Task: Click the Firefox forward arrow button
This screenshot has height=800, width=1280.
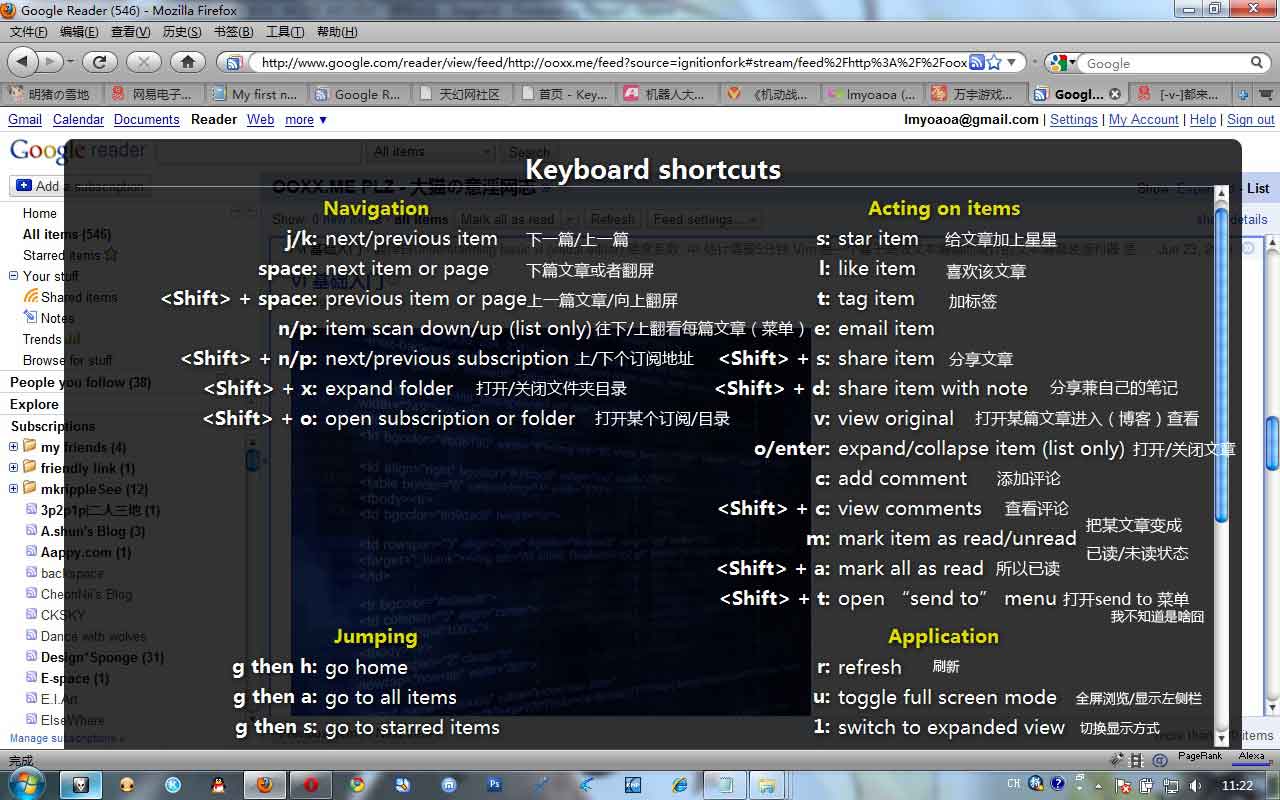Action: tap(50, 61)
